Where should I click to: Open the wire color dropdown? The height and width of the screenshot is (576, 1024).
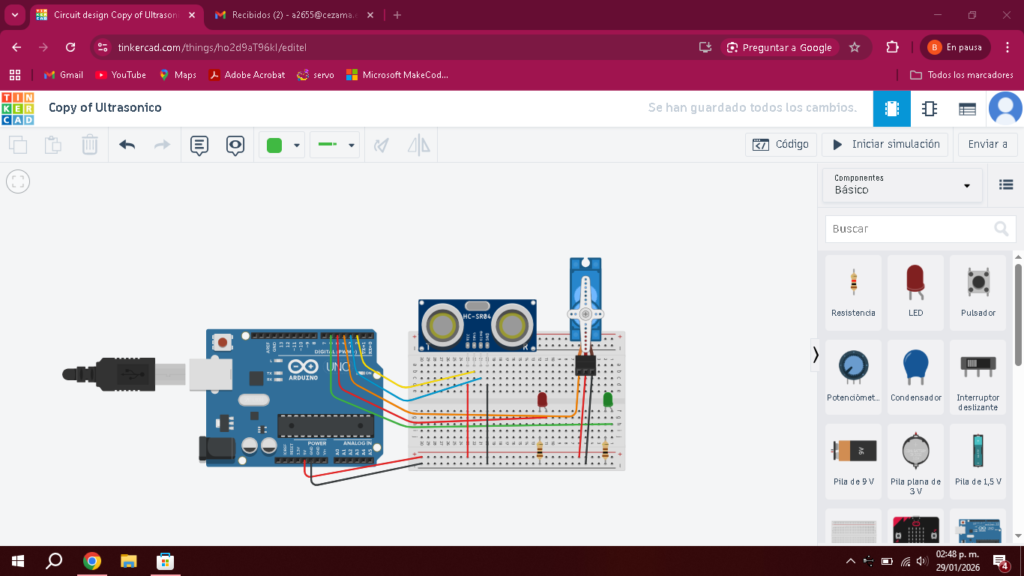tap(297, 146)
